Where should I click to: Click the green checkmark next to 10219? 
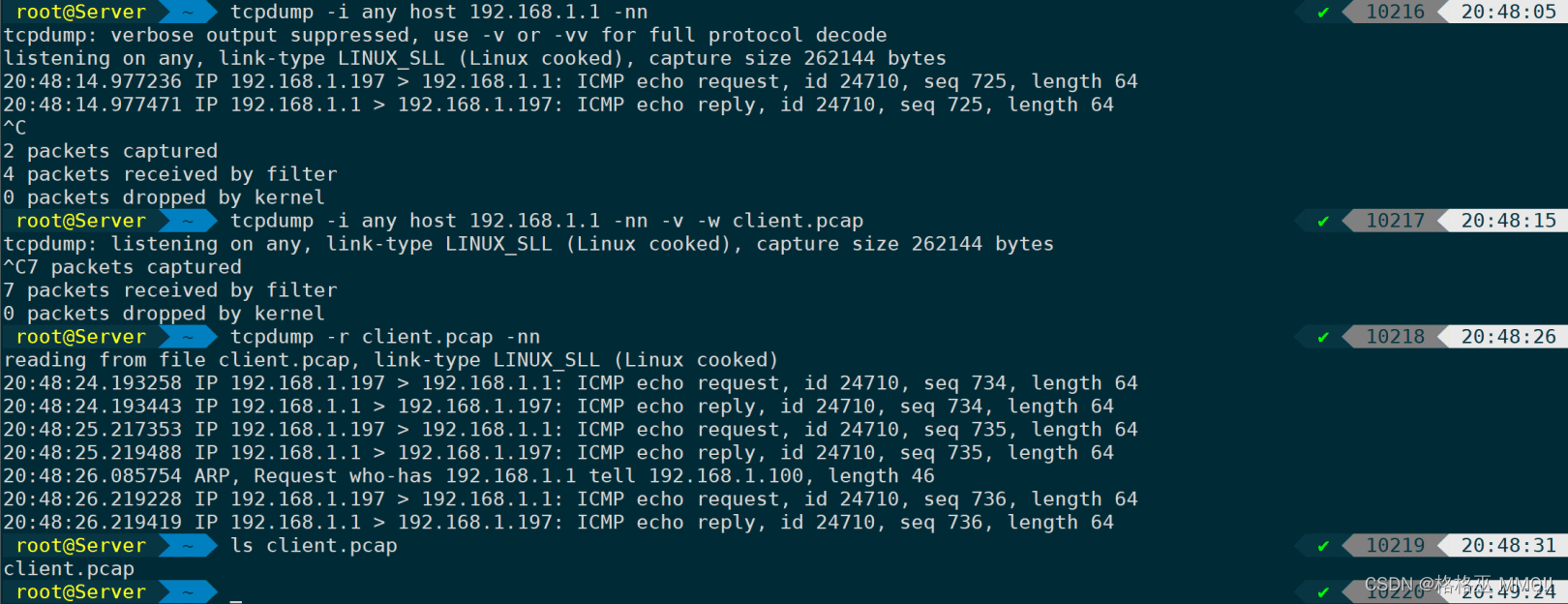pyautogui.click(x=1323, y=547)
